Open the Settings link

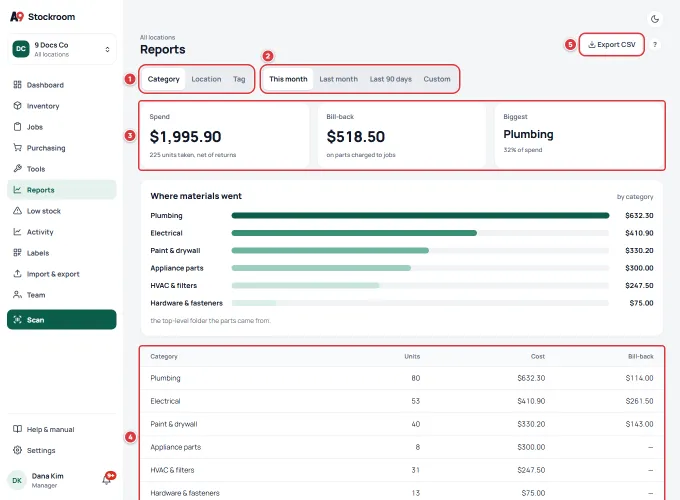click(62, 450)
